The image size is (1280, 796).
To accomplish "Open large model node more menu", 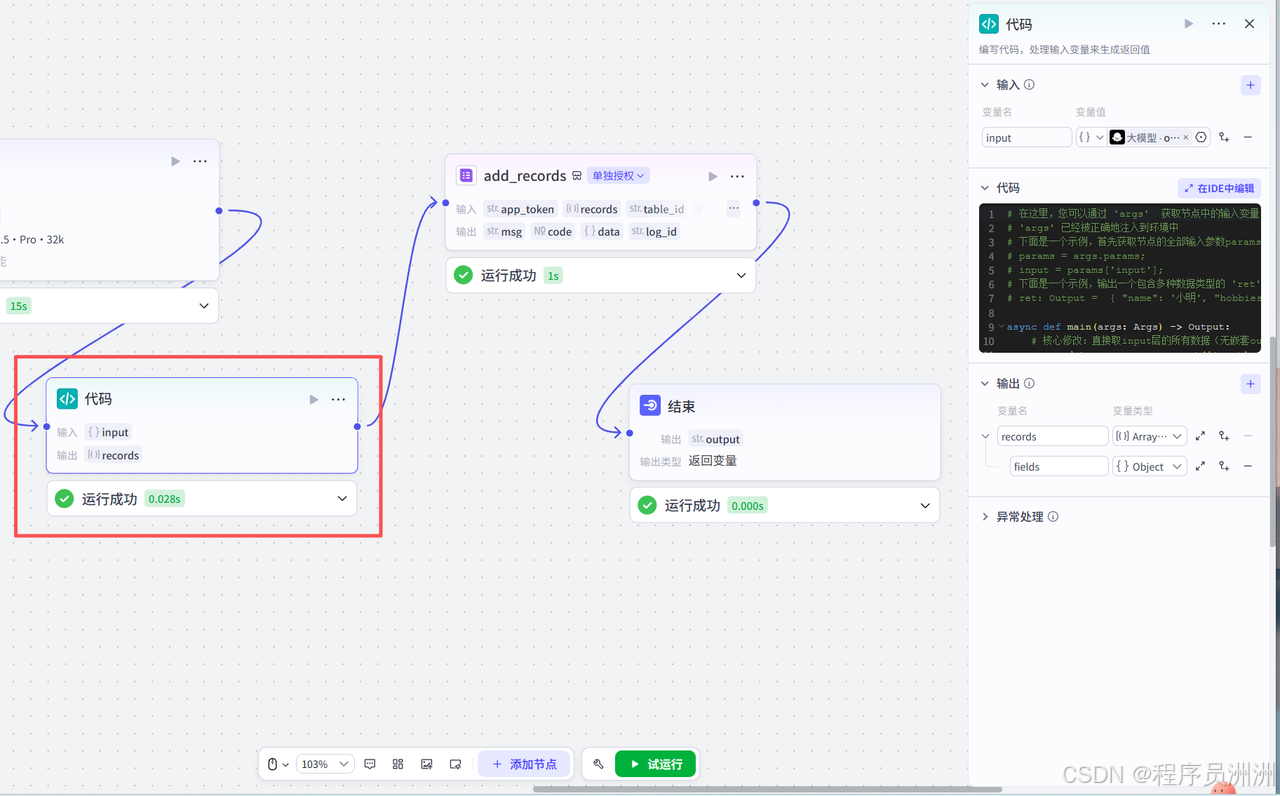I will point(200,161).
